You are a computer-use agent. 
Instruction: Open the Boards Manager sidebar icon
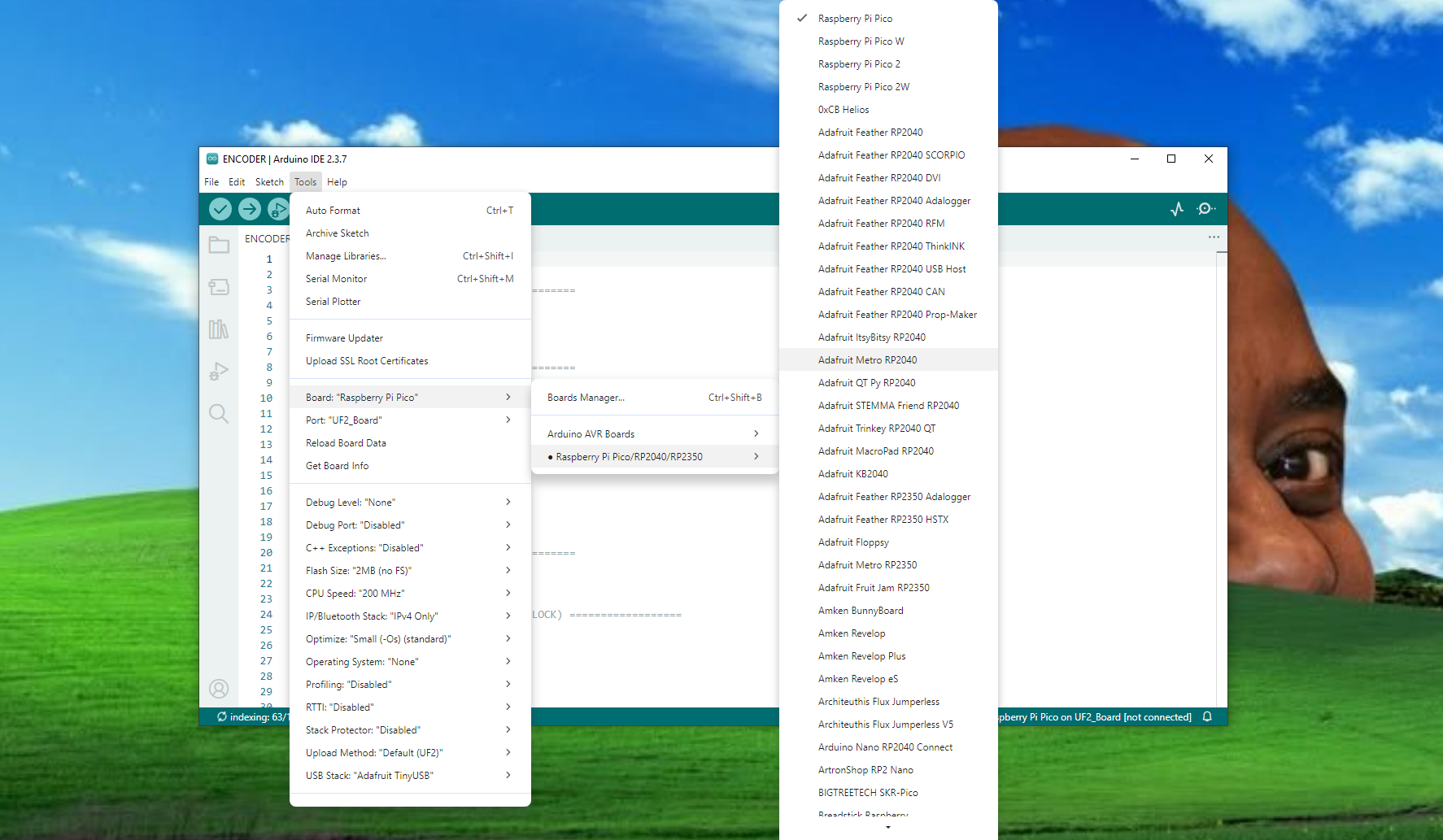[x=219, y=287]
